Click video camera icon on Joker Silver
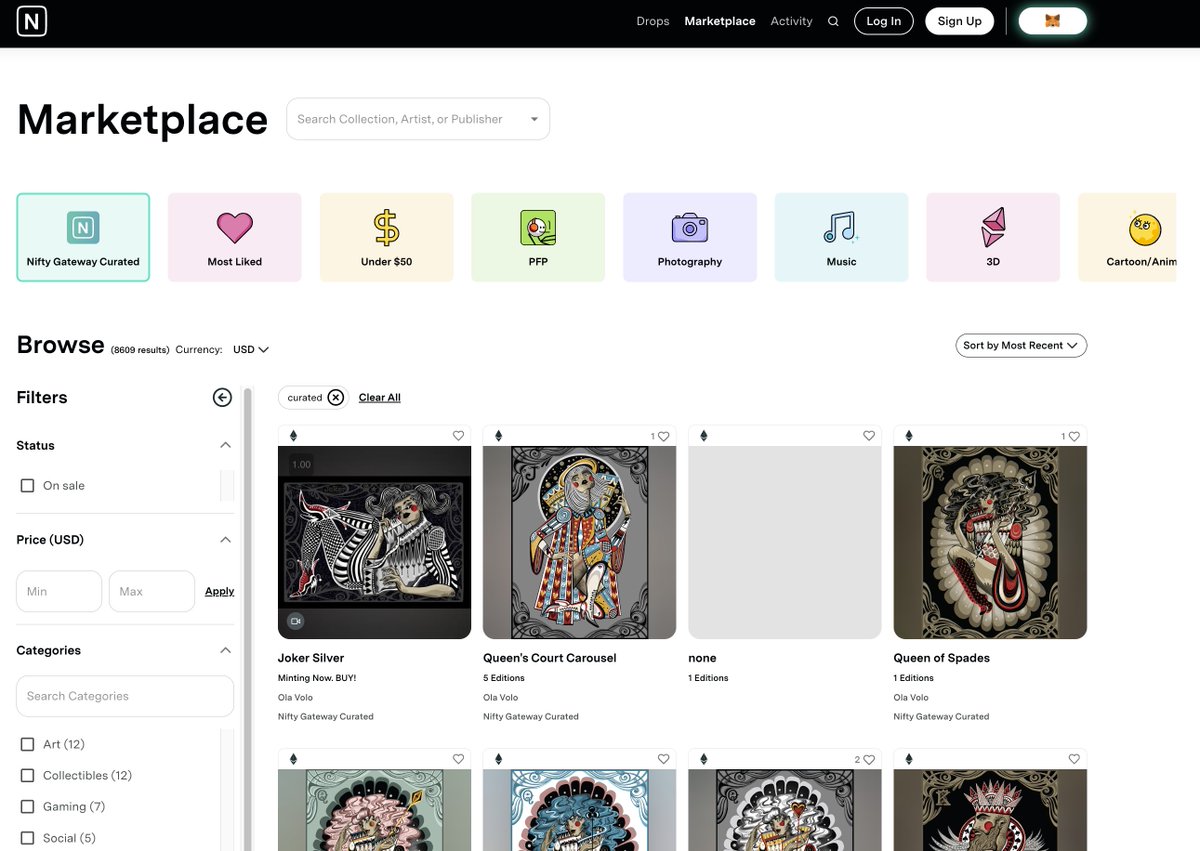 tap(295, 621)
